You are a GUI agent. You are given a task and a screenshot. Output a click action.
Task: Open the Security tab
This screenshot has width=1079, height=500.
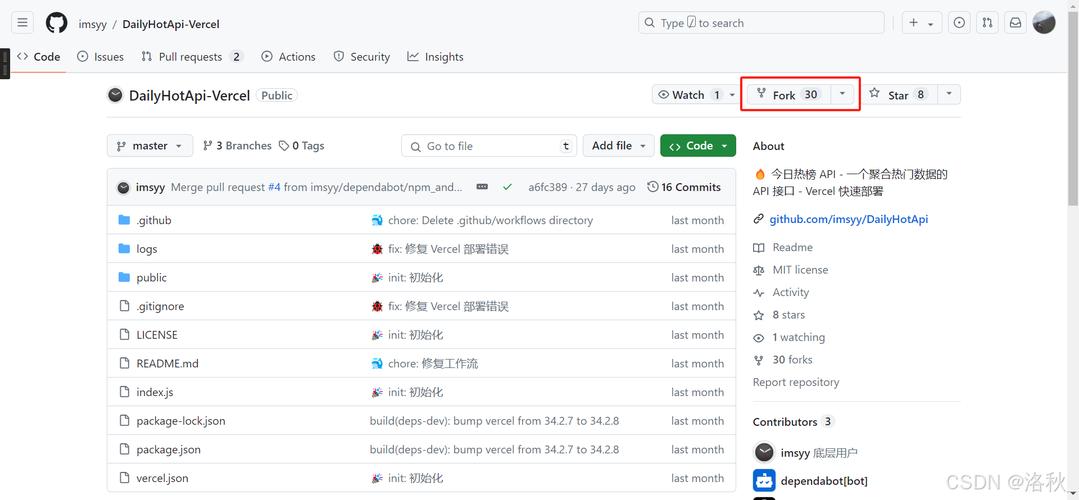click(x=361, y=57)
